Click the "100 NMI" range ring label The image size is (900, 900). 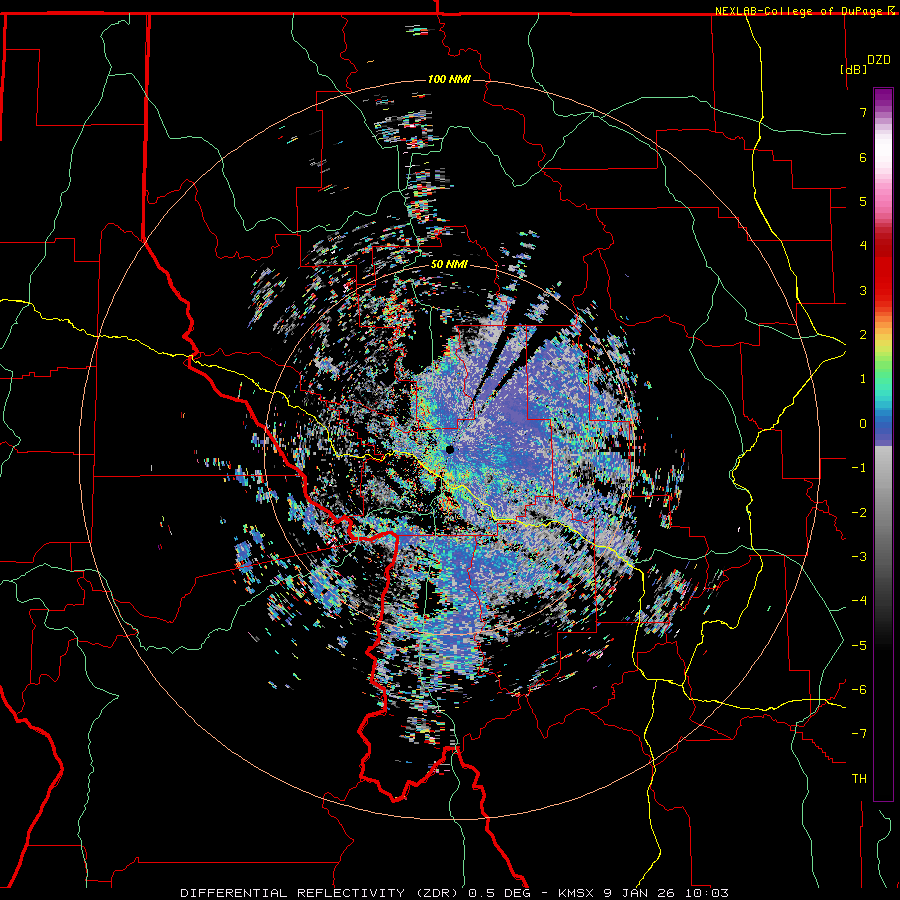pyautogui.click(x=449, y=79)
